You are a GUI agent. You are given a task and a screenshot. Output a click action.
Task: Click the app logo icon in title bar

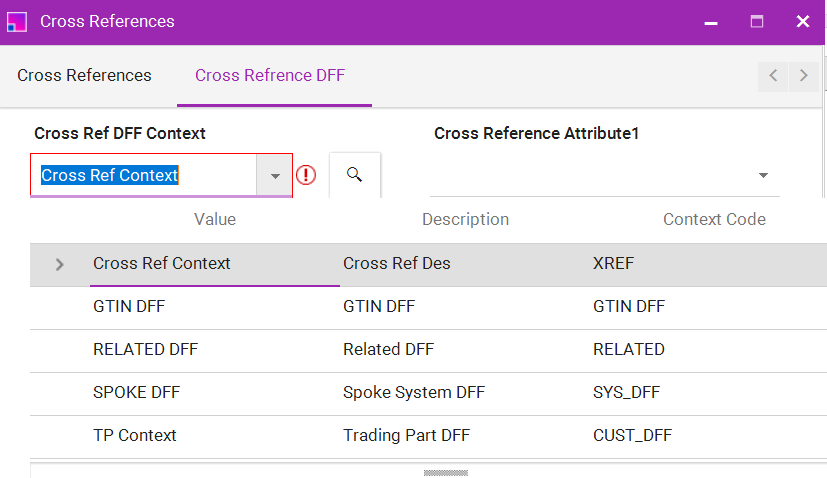click(x=17, y=22)
